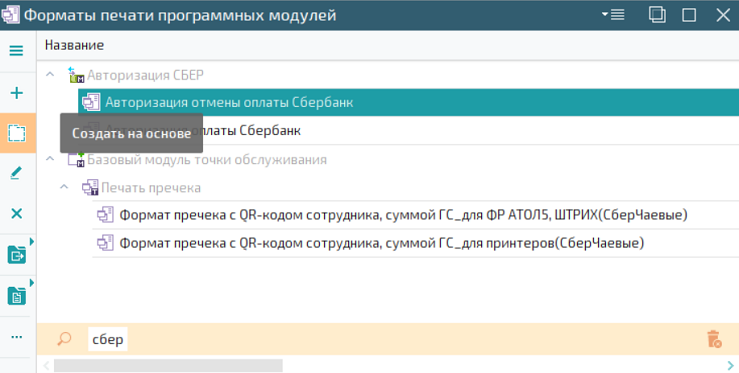Click the scrollbar left arrow
This screenshot has height=373, width=739.
point(46,365)
